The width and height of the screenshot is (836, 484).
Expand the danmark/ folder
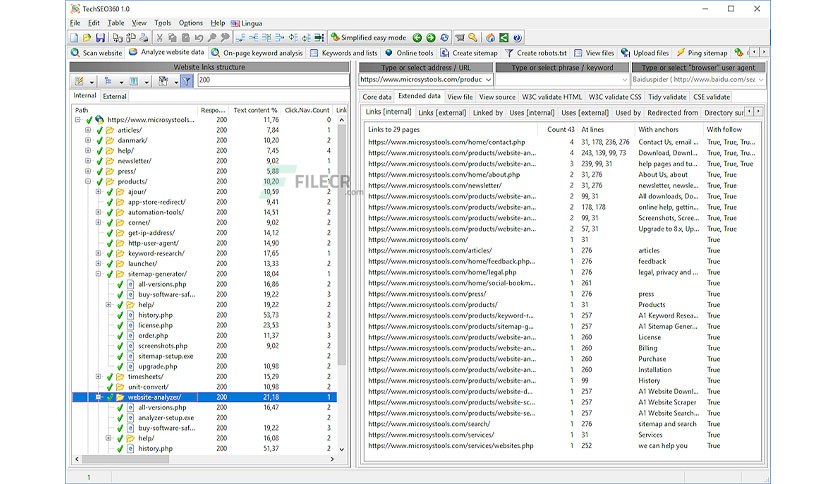[88, 140]
